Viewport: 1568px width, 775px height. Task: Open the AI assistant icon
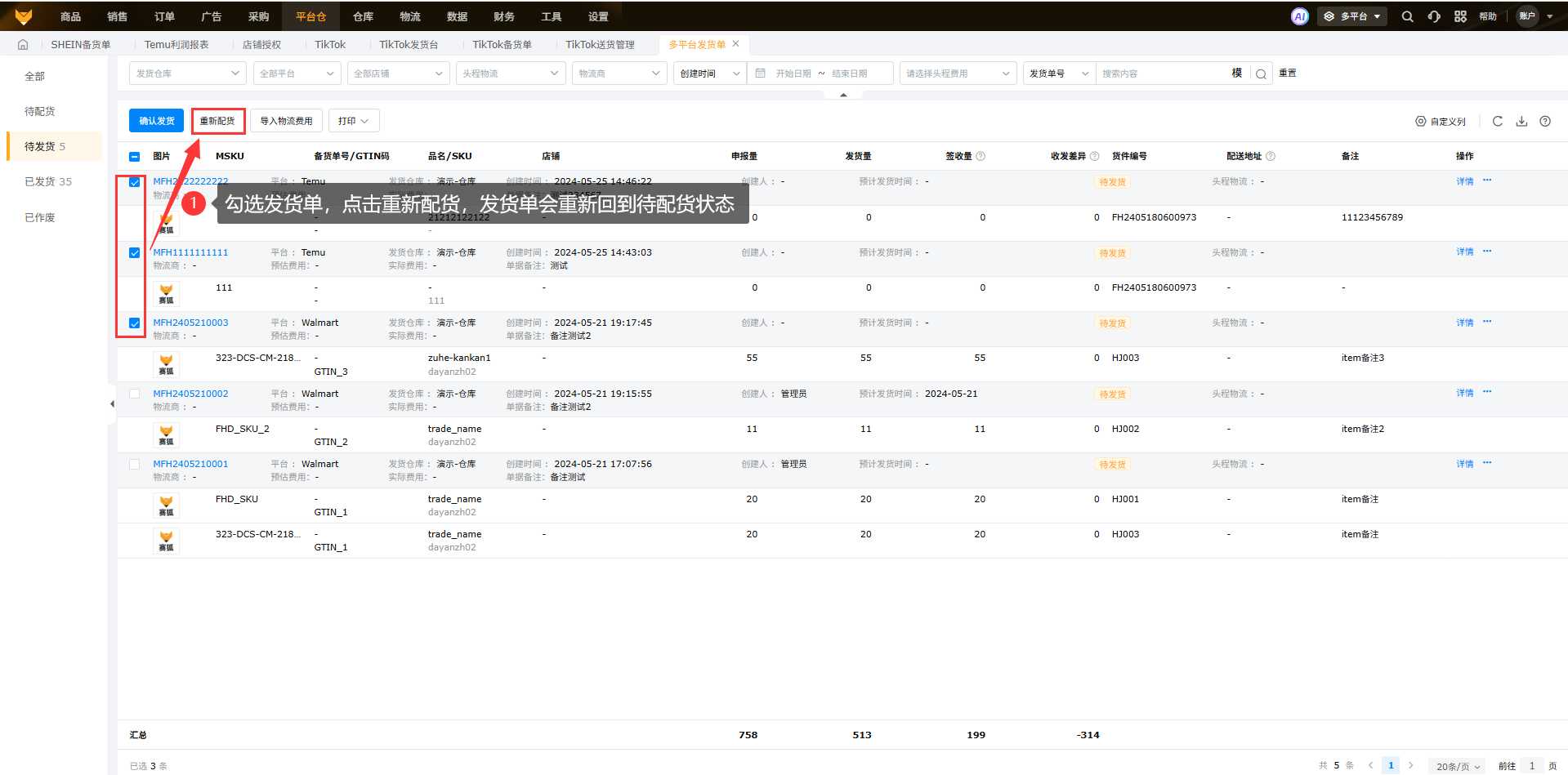click(1299, 16)
